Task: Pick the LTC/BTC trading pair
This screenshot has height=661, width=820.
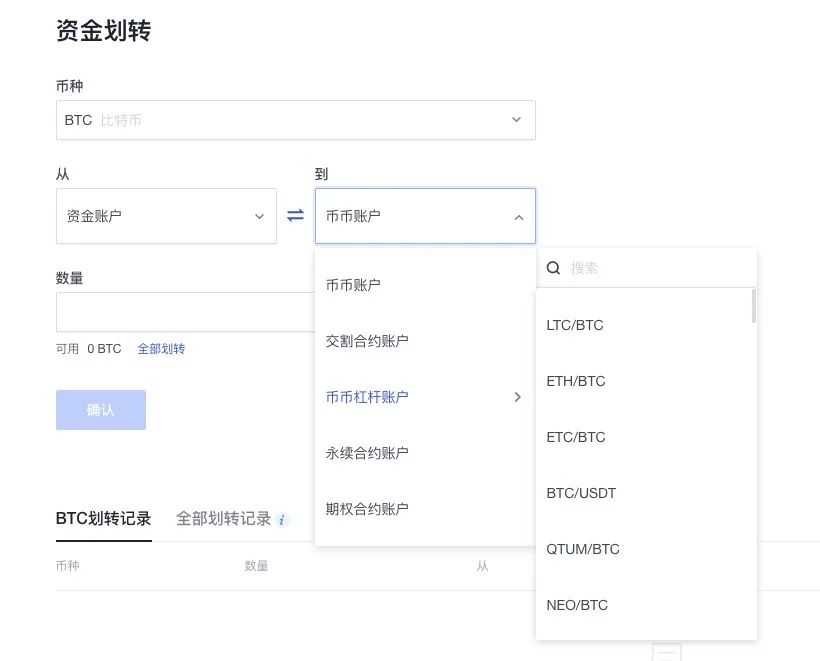Action: 575,325
